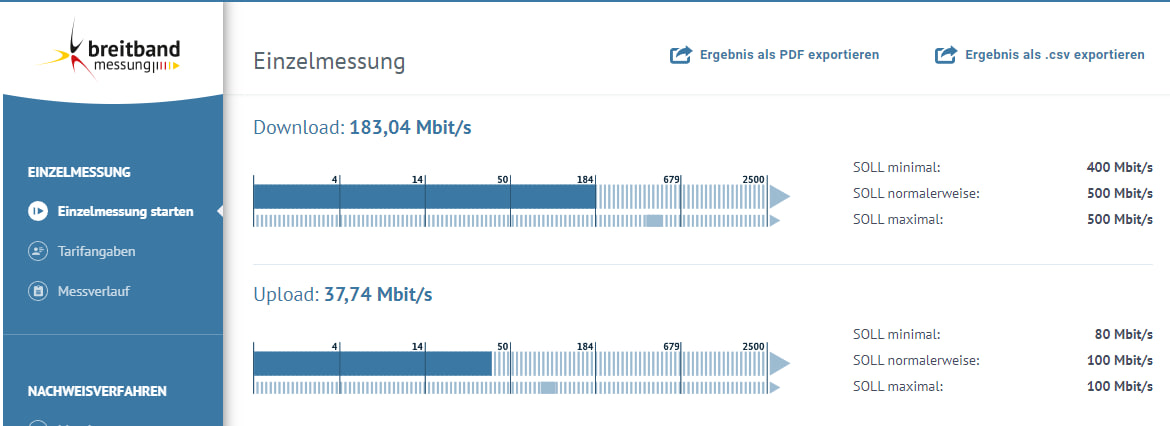Image resolution: width=1170 pixels, height=426 pixels.
Task: Click the download SOLL range marker
Action: [x=654, y=220]
